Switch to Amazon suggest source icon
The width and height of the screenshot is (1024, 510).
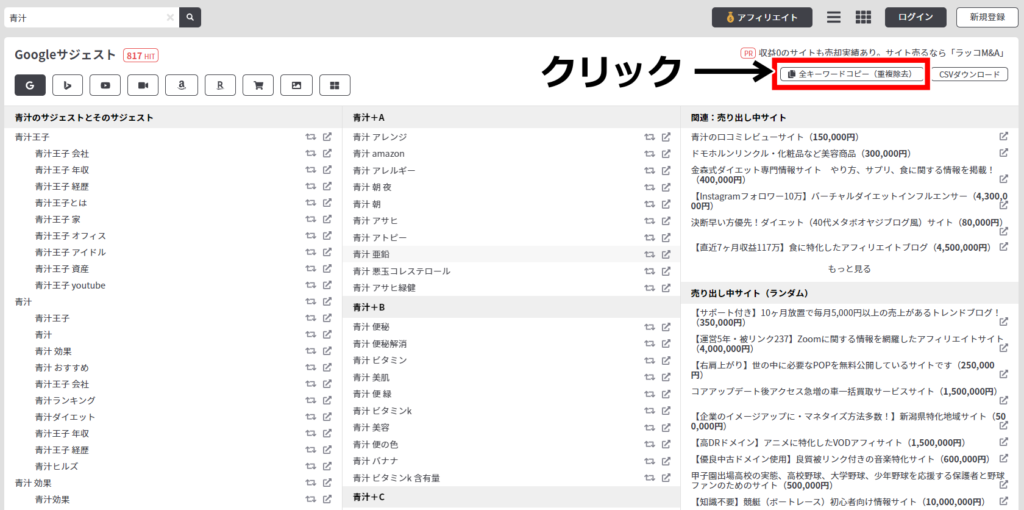182,85
